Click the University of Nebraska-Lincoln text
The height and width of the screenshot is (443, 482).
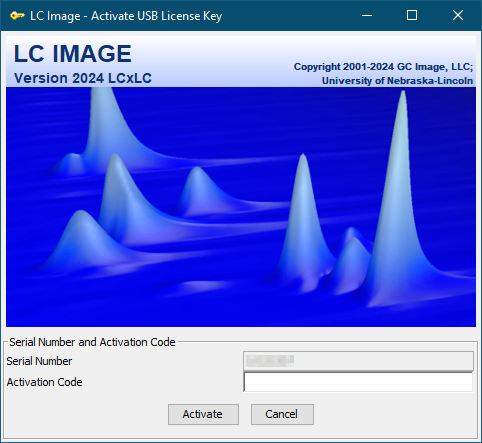point(397,81)
